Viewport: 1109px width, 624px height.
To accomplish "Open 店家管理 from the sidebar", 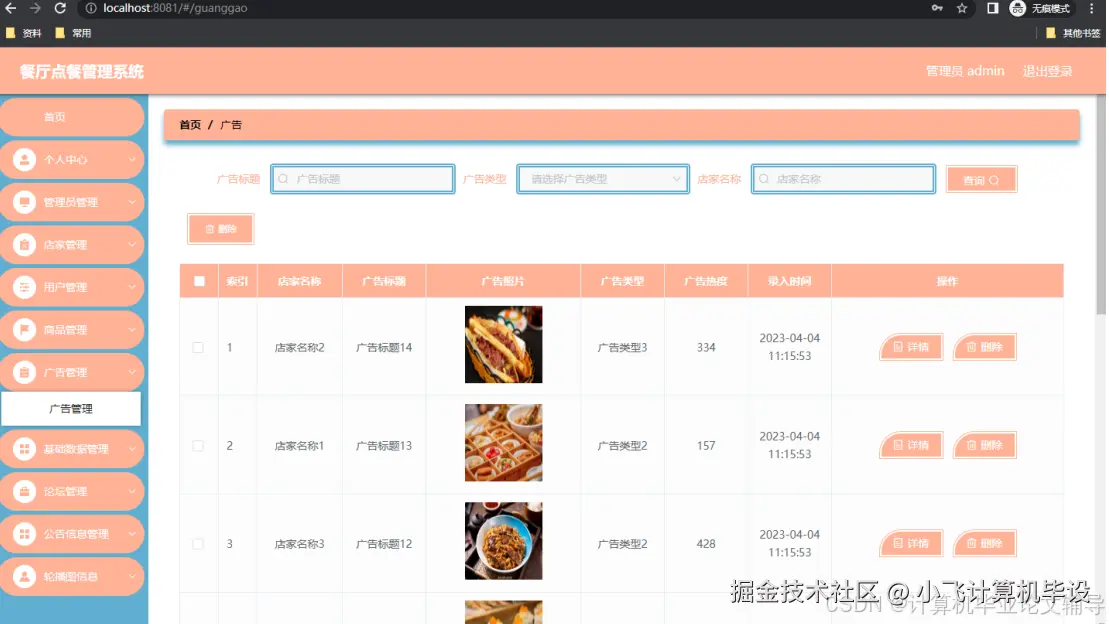I will click(x=24, y=244).
